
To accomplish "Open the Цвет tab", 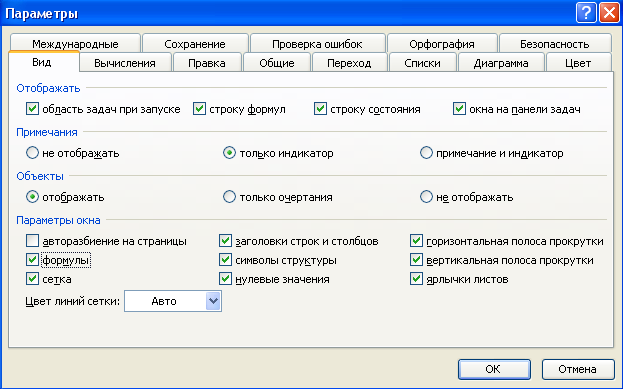I will pyautogui.click(x=578, y=63).
